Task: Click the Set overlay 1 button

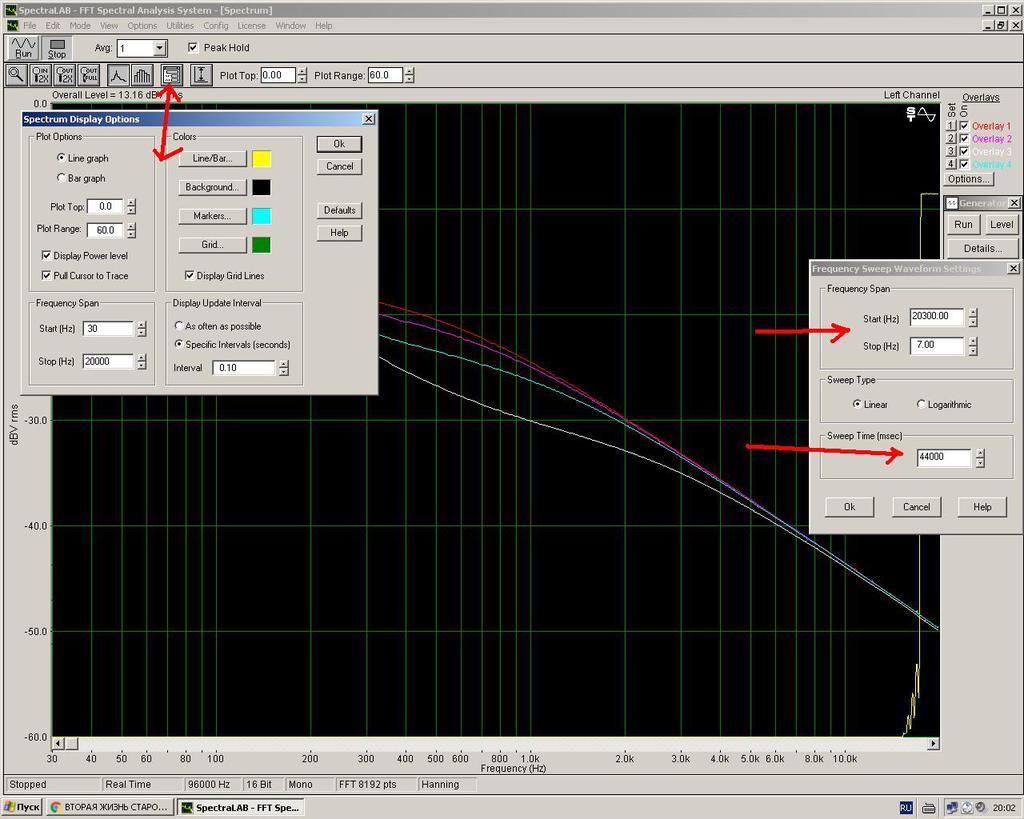Action: tap(951, 125)
